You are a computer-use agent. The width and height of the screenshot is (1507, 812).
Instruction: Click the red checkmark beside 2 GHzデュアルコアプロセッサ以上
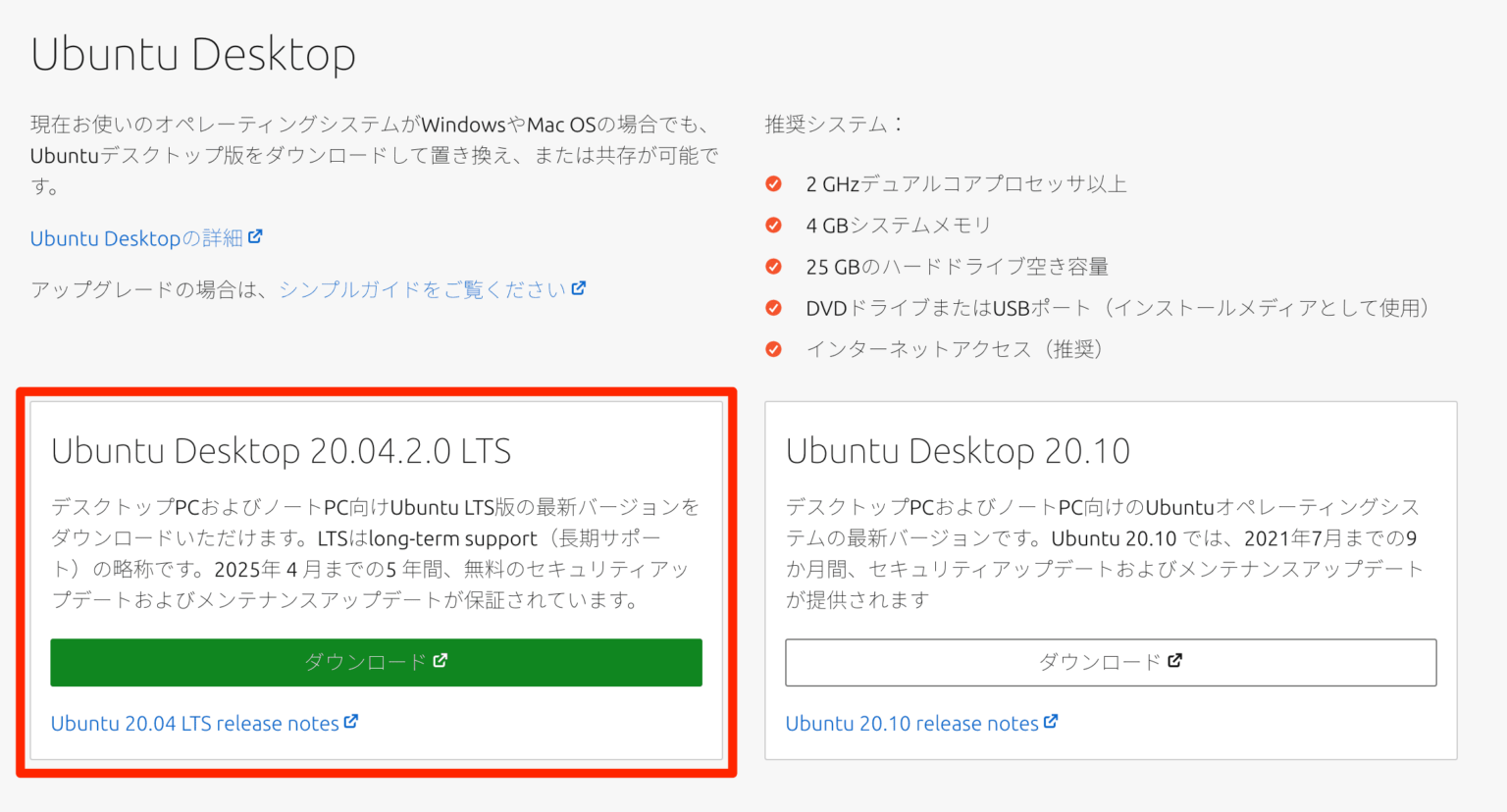tap(774, 182)
